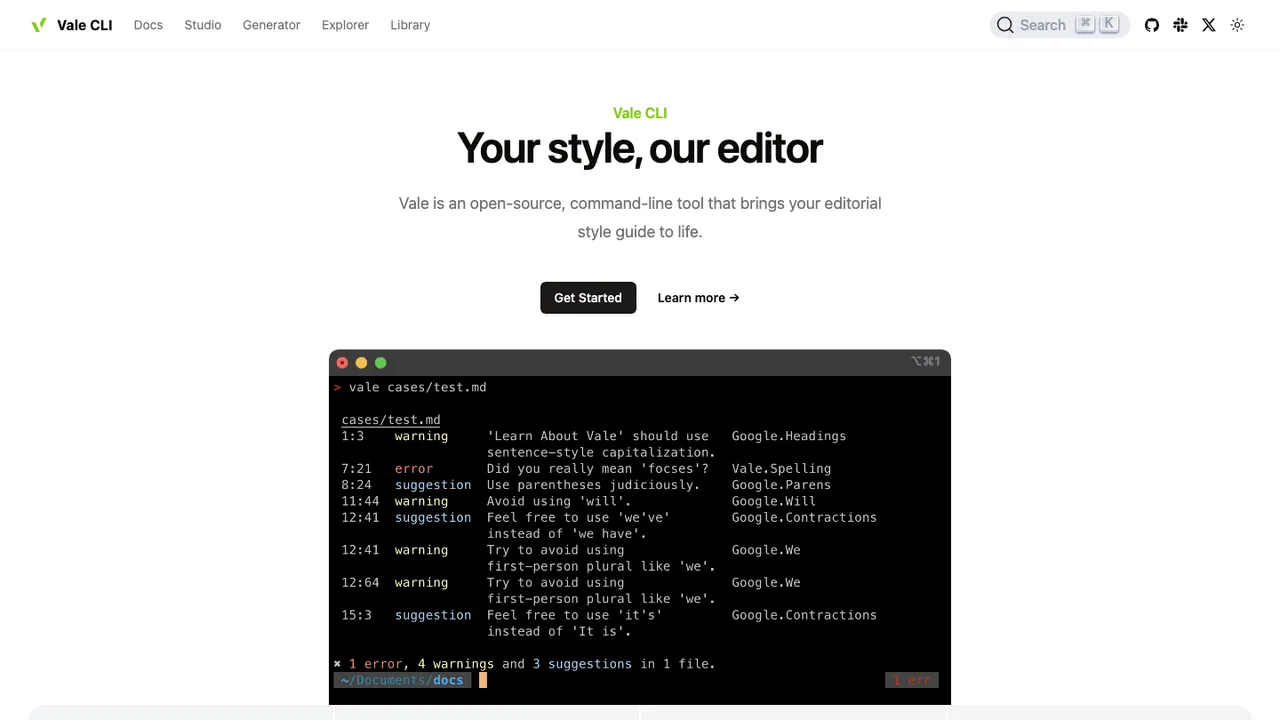
Task: Open the Library nav item
Action: [410, 25]
